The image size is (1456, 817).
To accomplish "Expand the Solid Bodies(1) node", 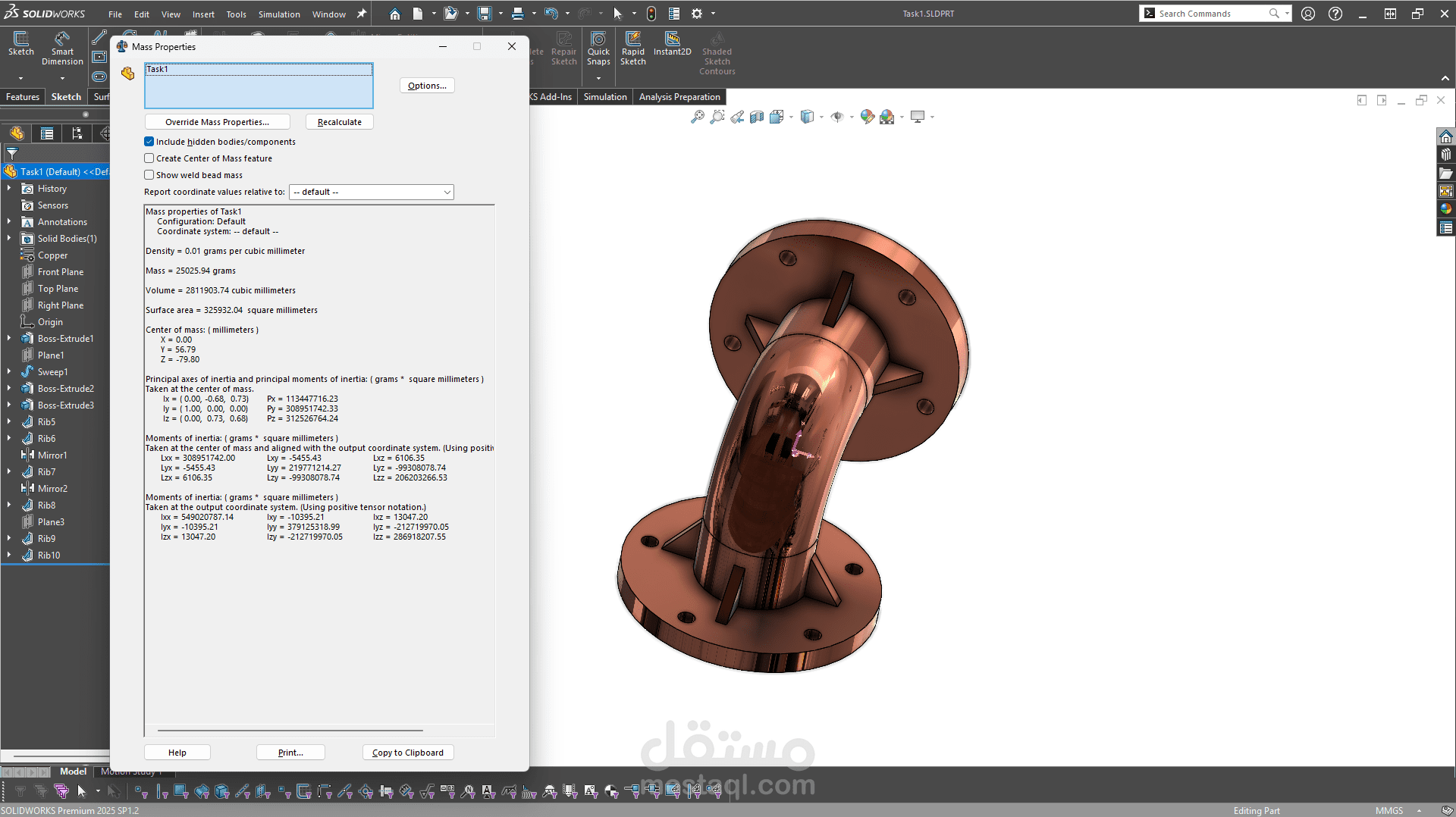I will click(9, 239).
